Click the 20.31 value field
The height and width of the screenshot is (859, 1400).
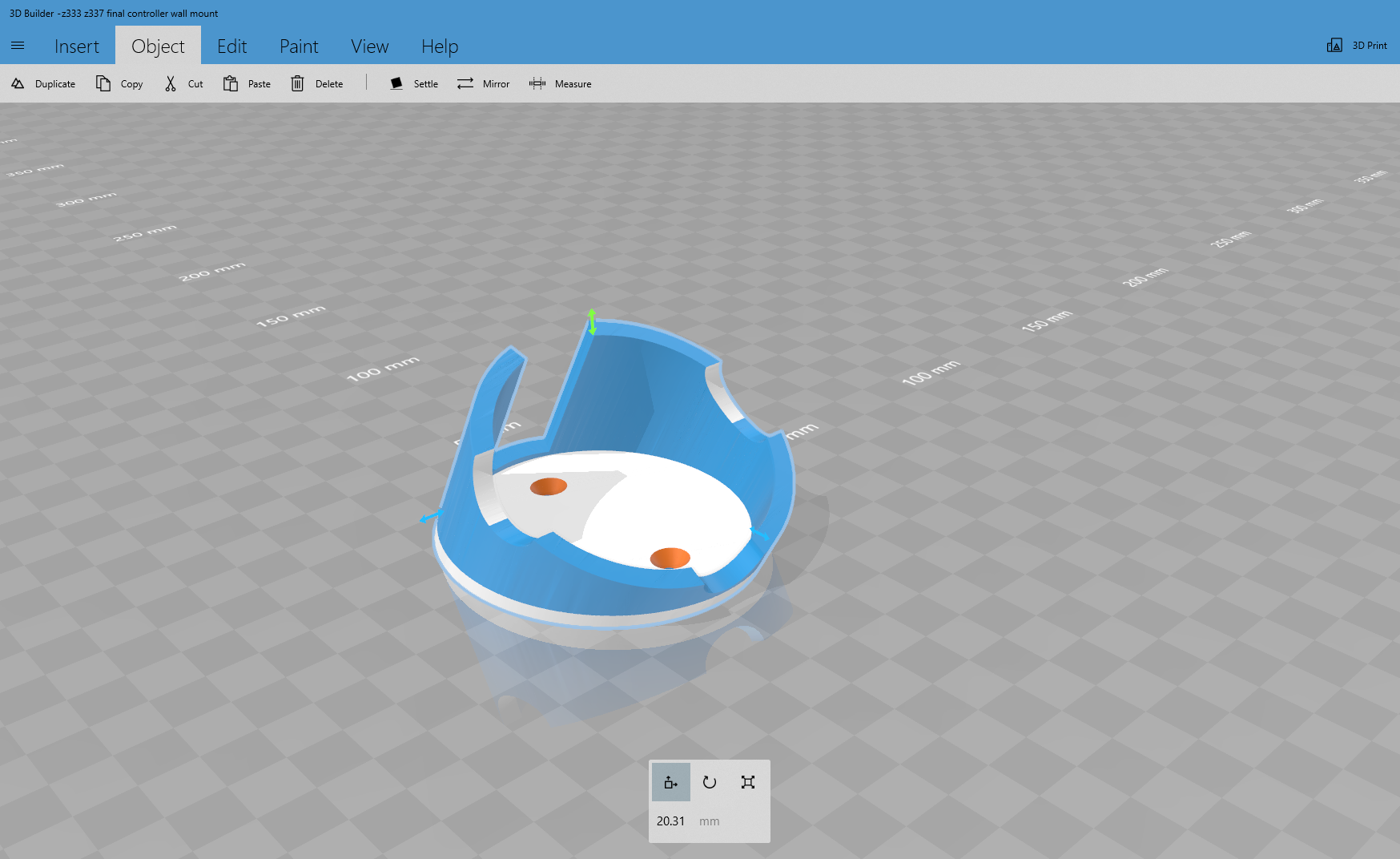[x=671, y=821]
